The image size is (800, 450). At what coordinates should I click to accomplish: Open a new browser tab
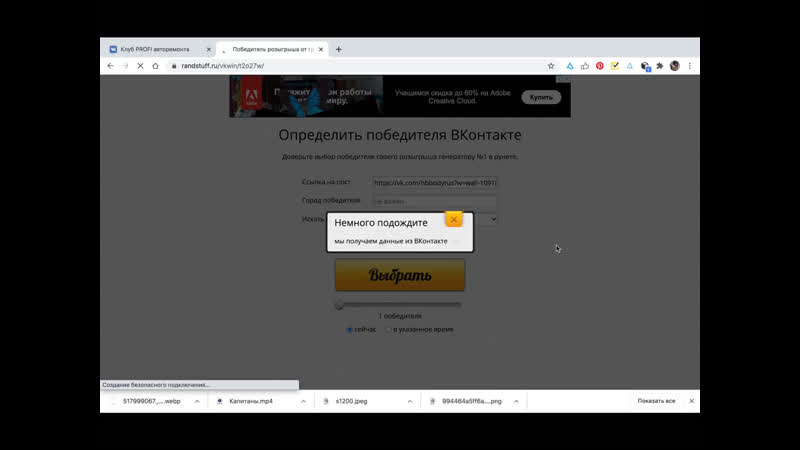338,49
